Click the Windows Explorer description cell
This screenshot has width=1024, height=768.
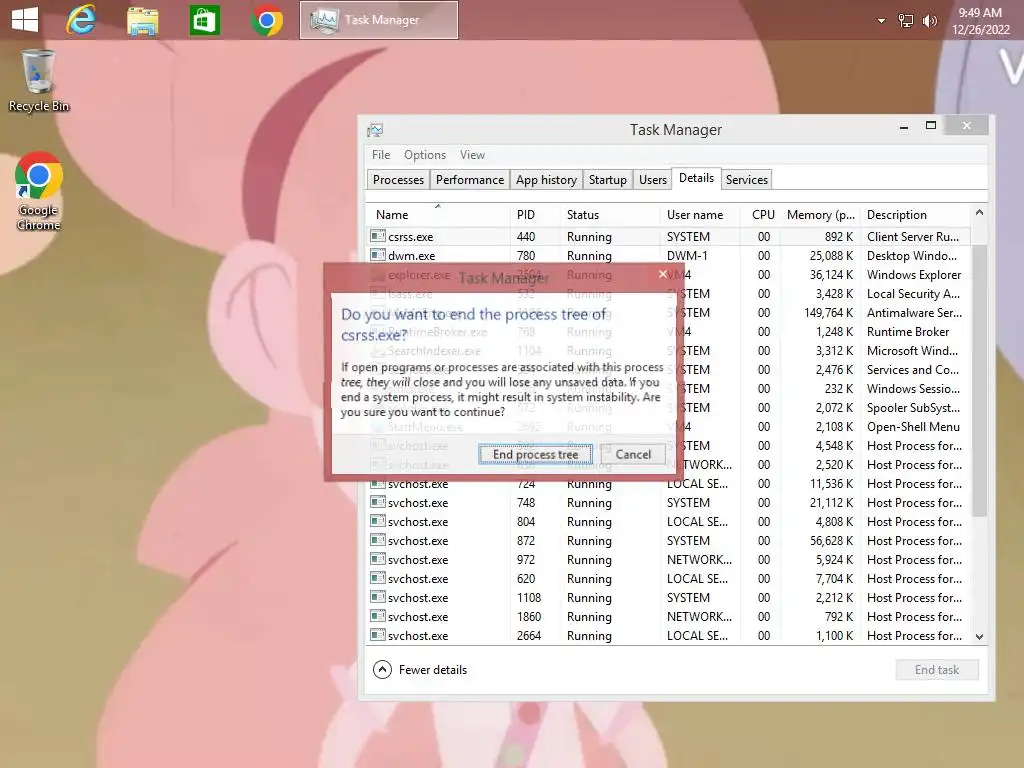pyautogui.click(x=914, y=275)
